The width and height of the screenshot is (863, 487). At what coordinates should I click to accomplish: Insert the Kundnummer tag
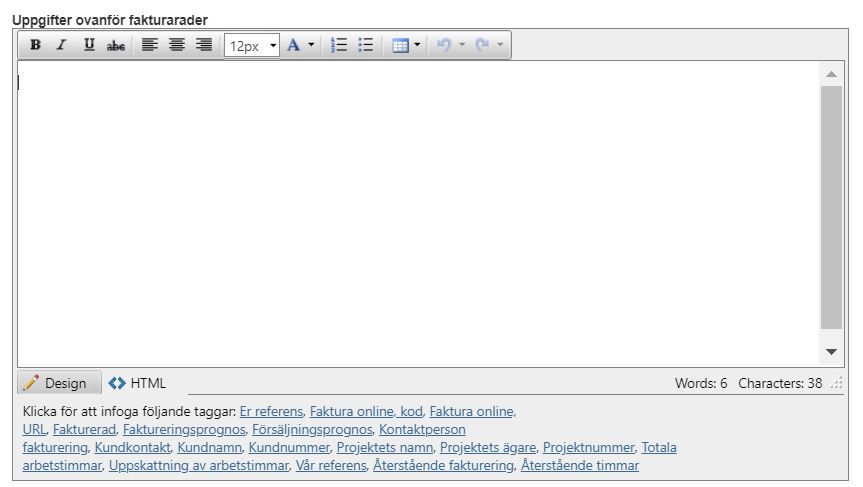click(x=289, y=448)
